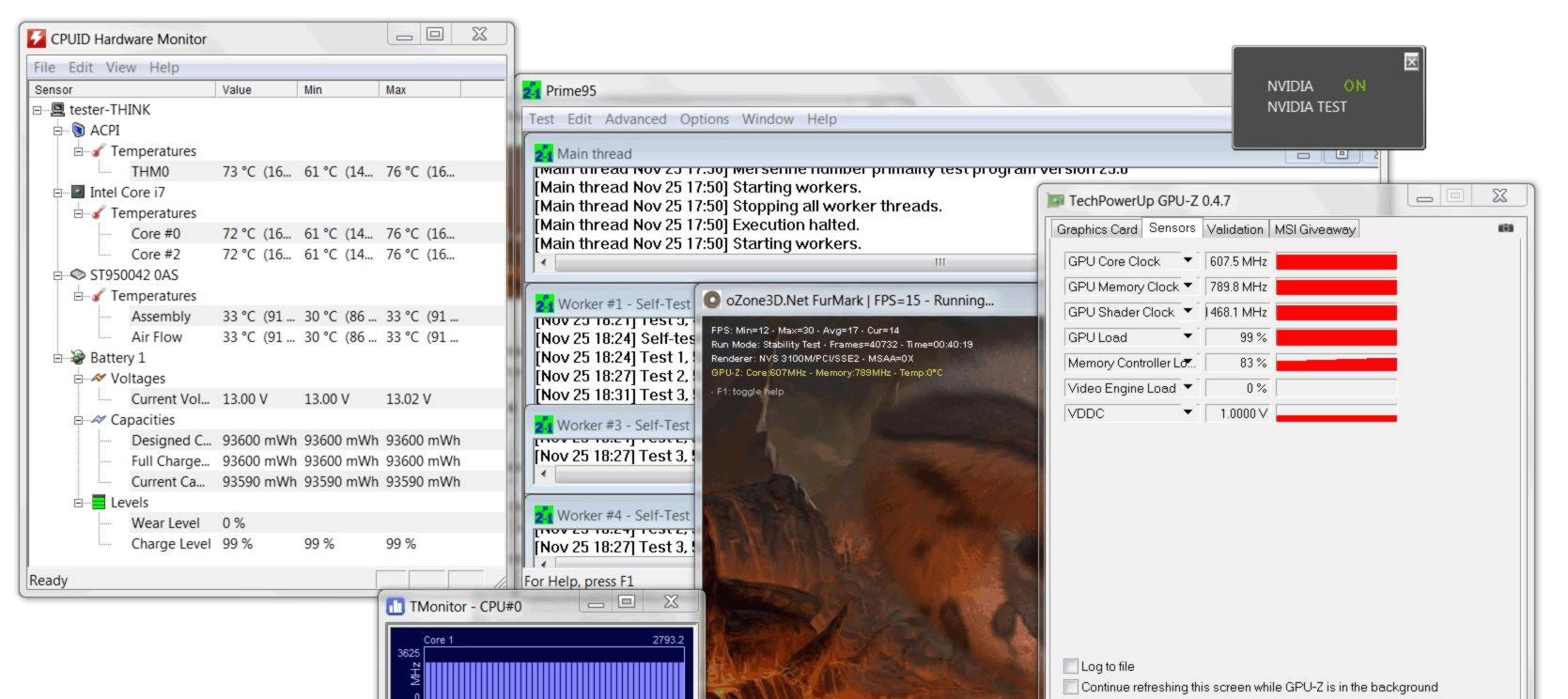Open Hardware Monitor Help menu
Image resolution: width=1568 pixels, height=699 pixels.
click(x=164, y=68)
